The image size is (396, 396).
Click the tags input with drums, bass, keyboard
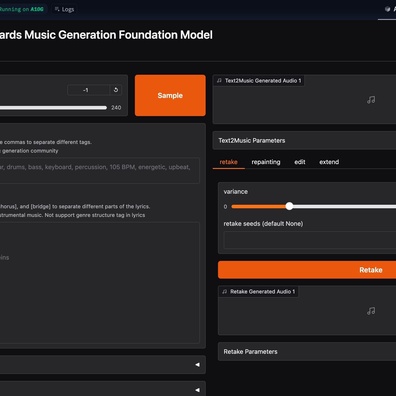coord(99,170)
